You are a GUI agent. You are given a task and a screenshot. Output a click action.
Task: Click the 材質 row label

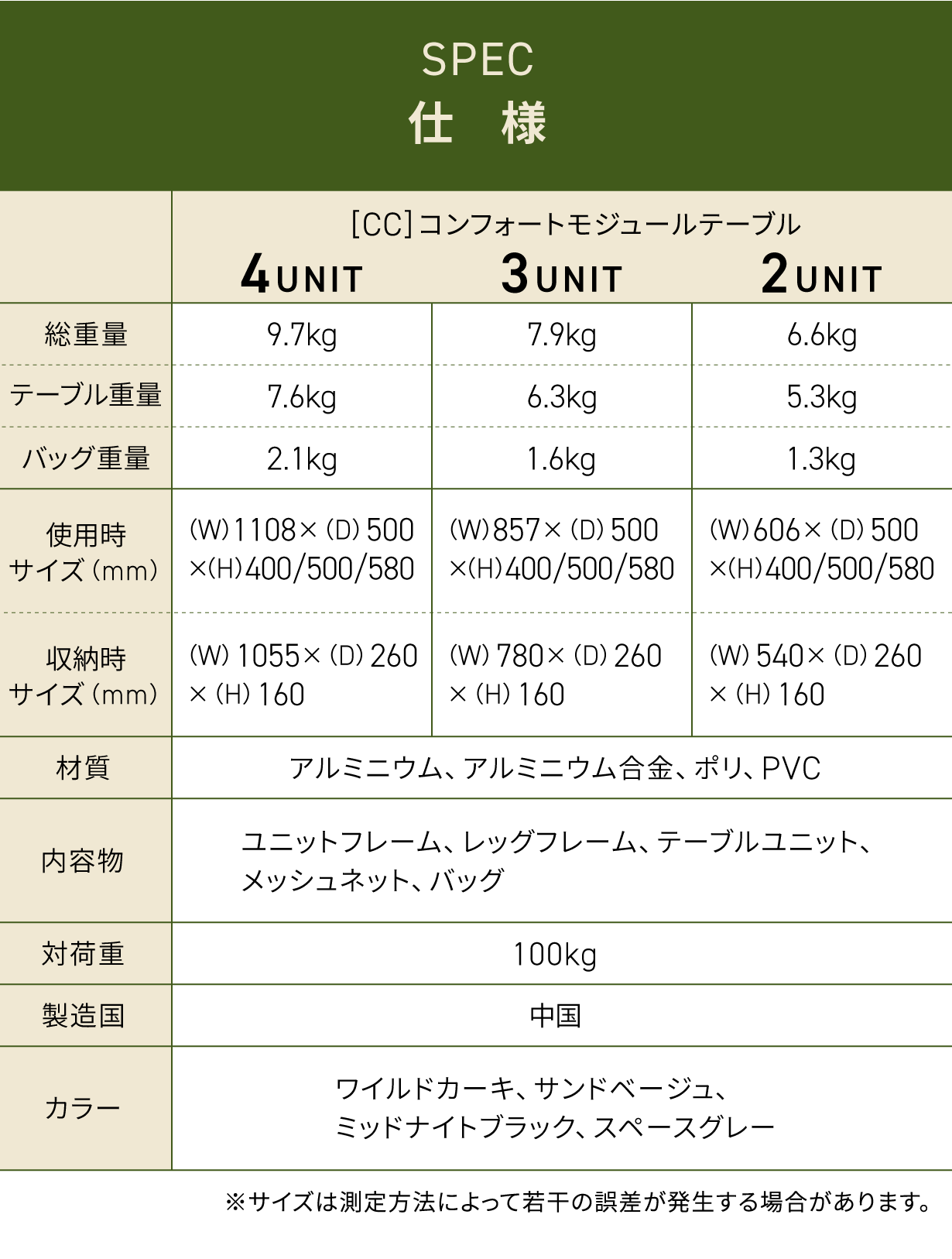click(x=84, y=768)
